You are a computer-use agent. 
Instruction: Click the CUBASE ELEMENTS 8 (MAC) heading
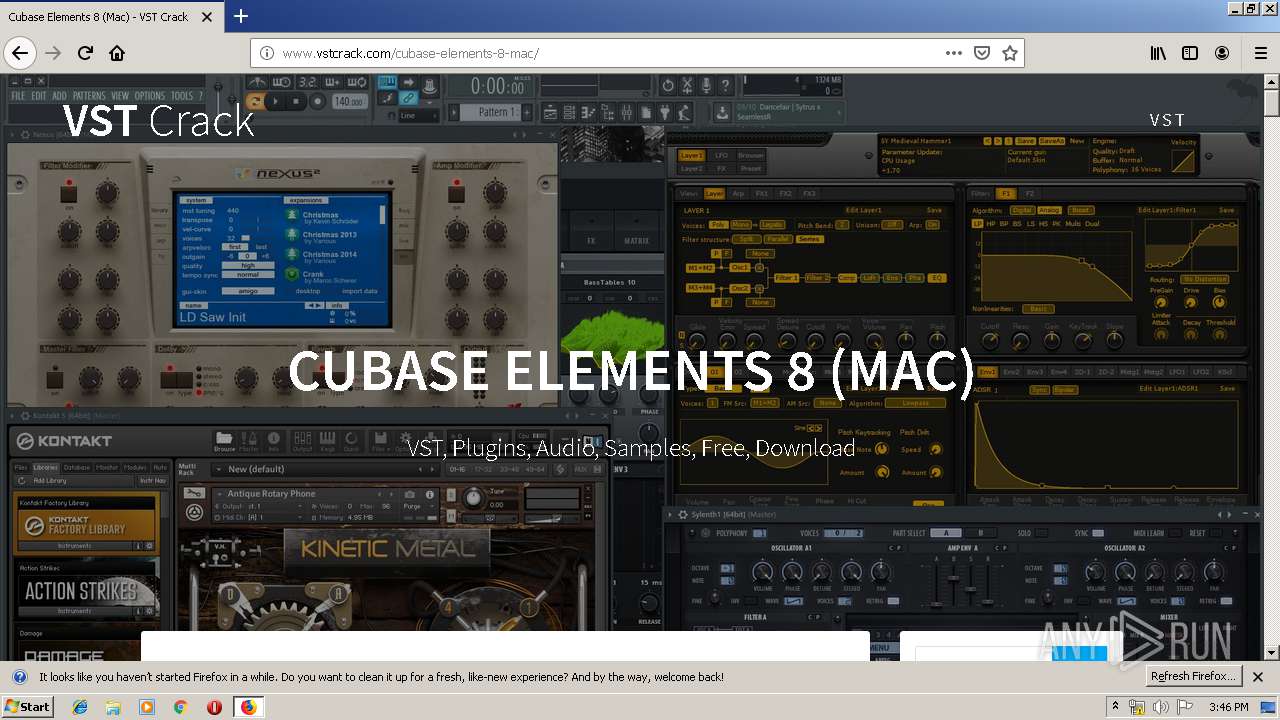click(x=631, y=370)
